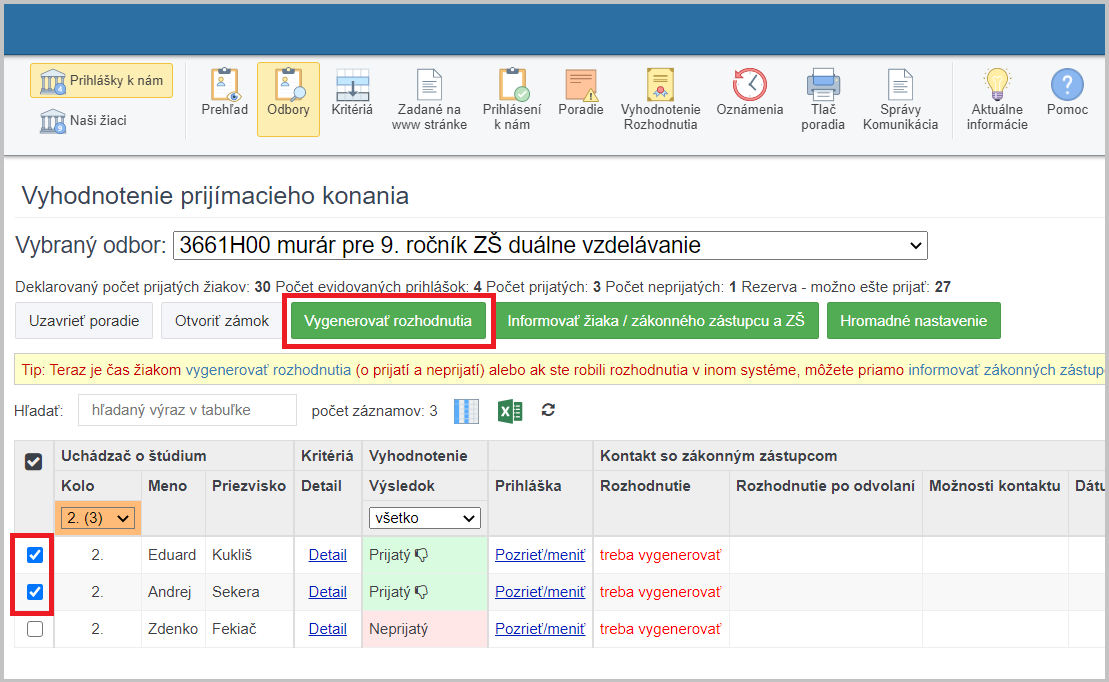Open Pozrieť/meniť for Andrej Sekera
This screenshot has width=1109, height=682.
point(540,592)
